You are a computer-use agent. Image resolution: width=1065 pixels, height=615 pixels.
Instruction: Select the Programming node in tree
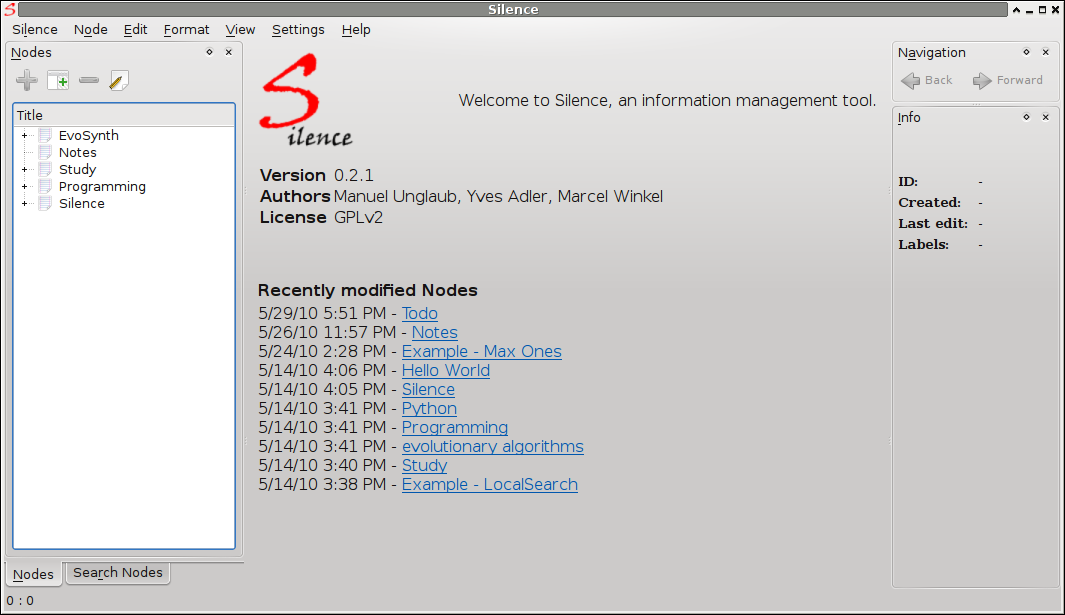click(x=102, y=186)
